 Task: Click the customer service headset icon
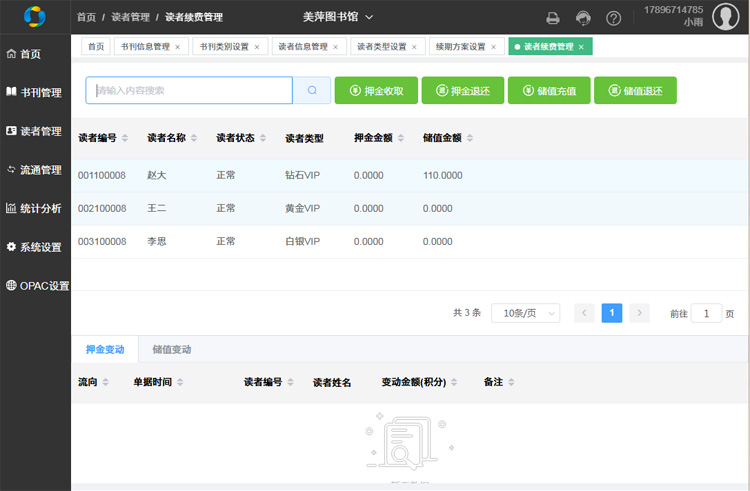coord(584,18)
